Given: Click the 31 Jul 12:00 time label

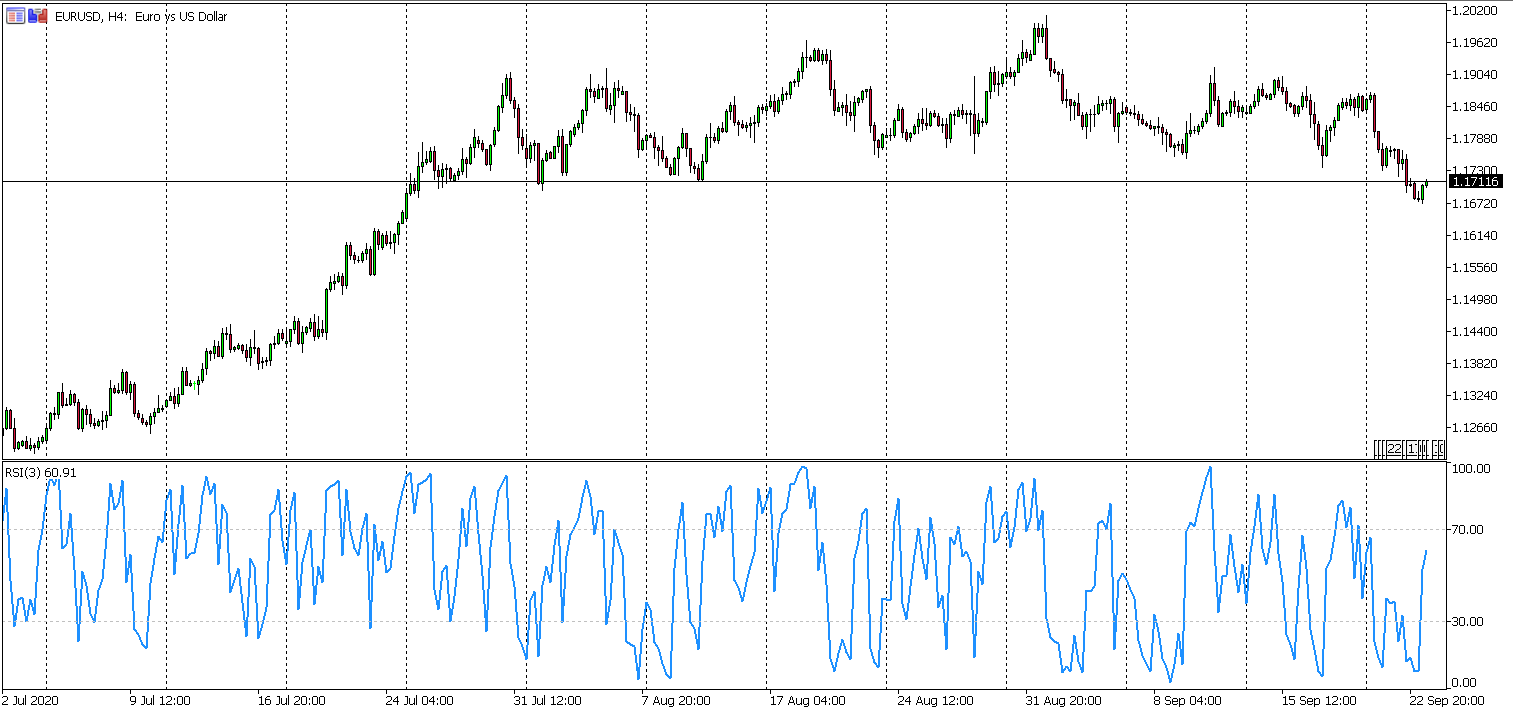Looking at the screenshot, I should [x=547, y=701].
